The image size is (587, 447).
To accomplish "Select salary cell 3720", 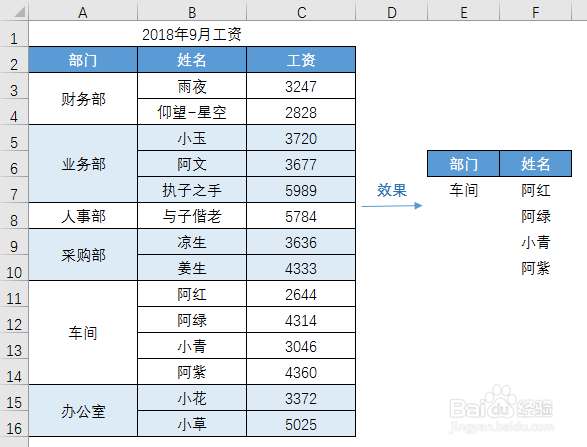I will [x=301, y=138].
